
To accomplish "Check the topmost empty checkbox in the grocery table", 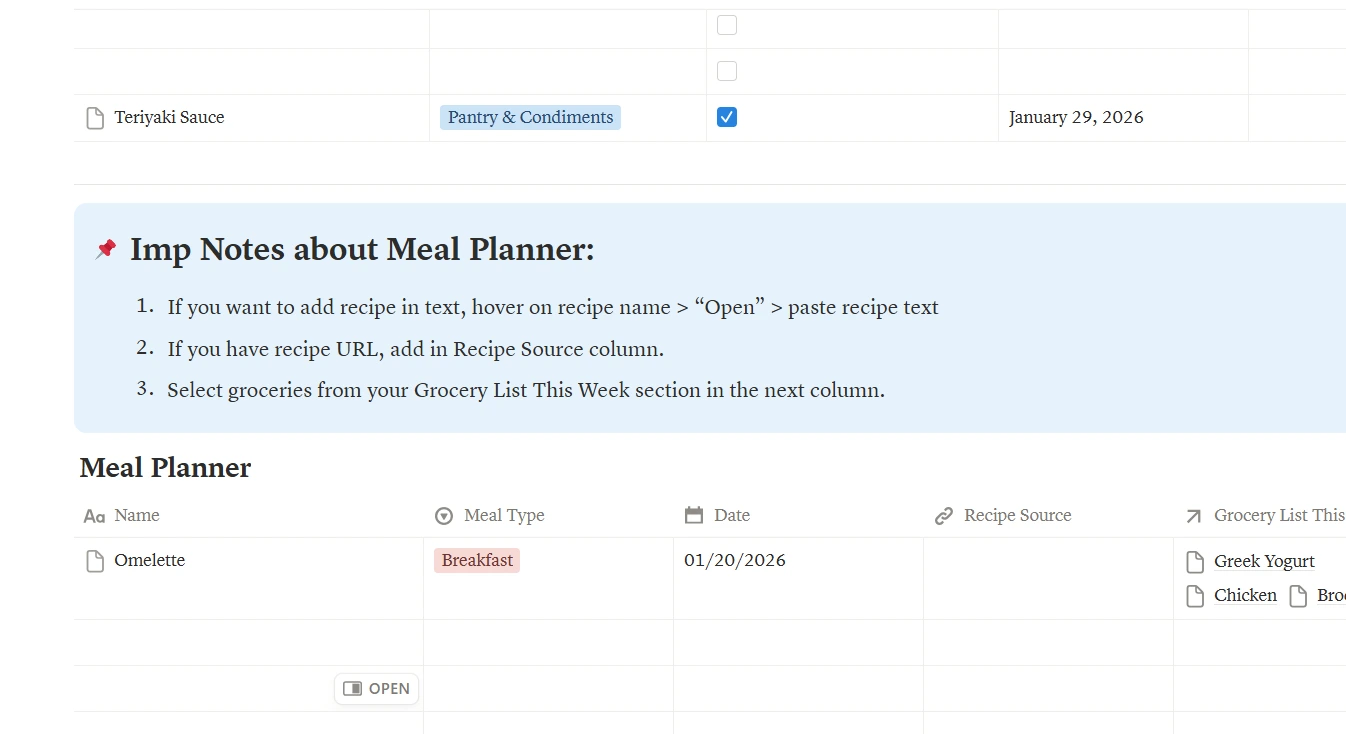I will click(x=726, y=25).
